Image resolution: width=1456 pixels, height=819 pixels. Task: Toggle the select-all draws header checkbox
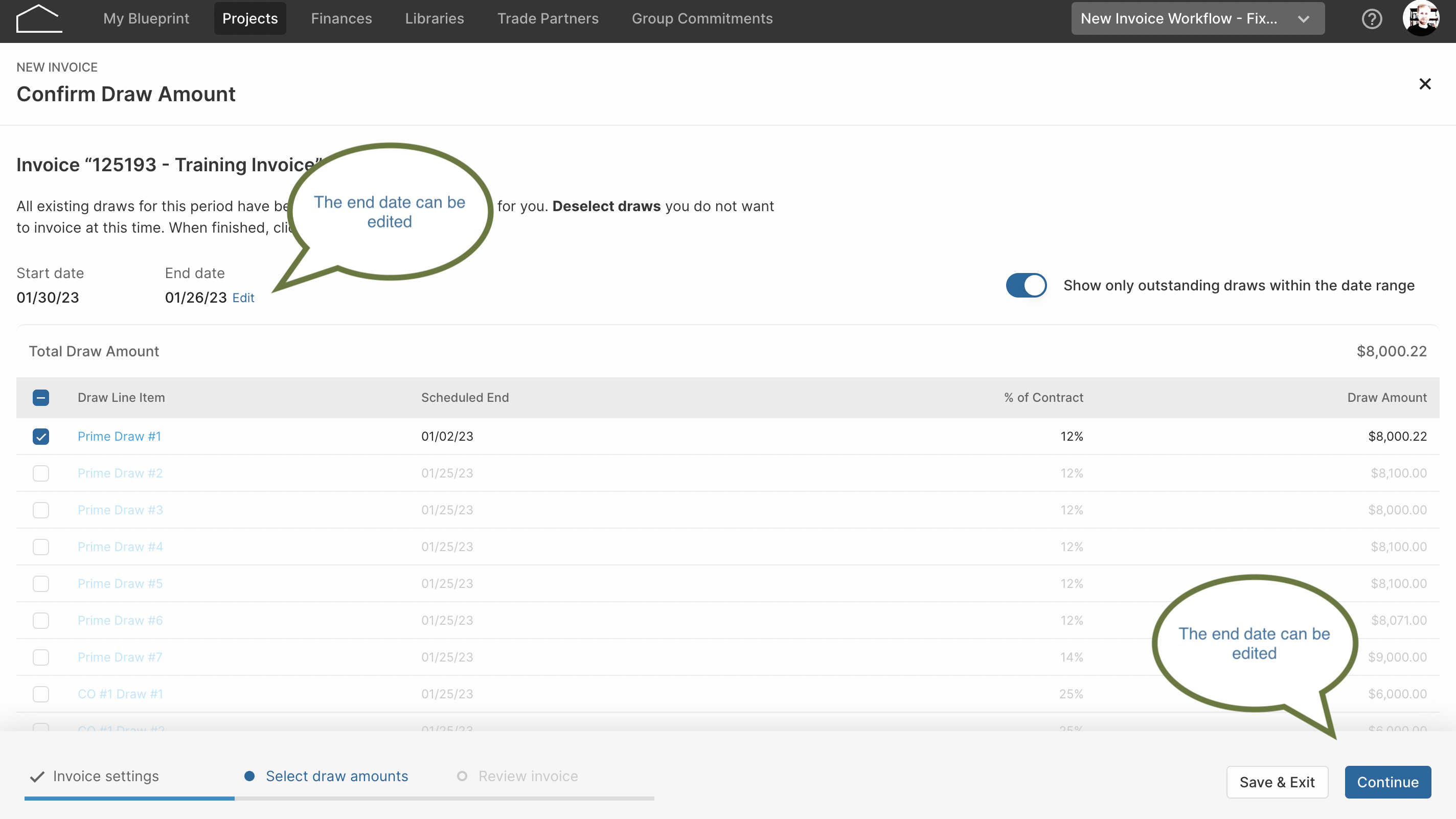pos(41,397)
